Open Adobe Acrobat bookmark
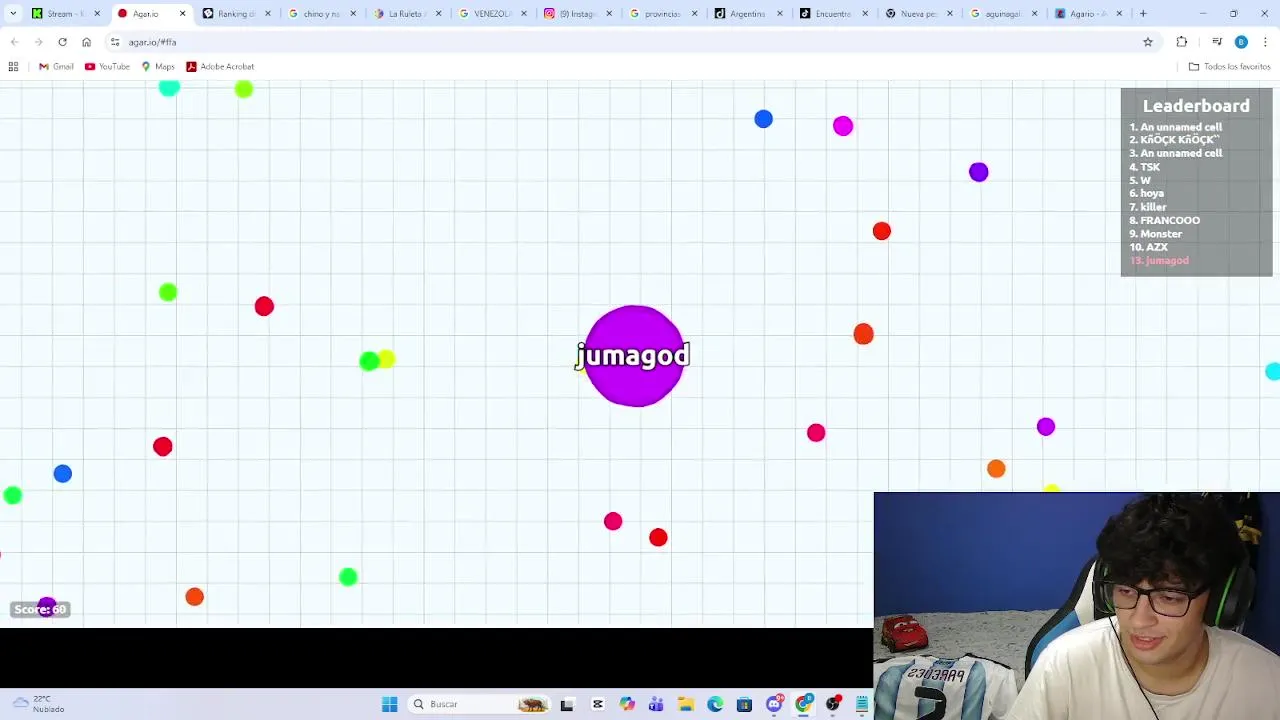Screen dimensions: 1280x720 point(220,66)
